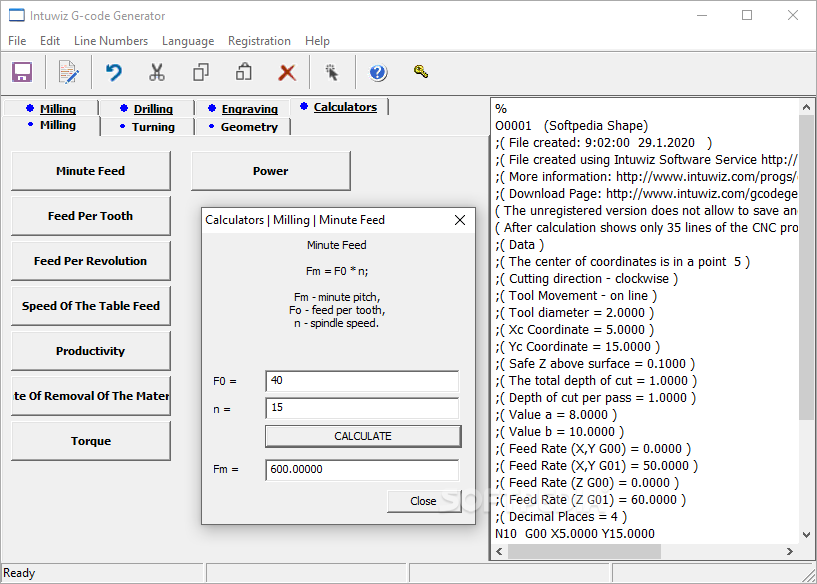817x584 pixels.
Task: Click the 'Feed Rate (Z G01) = 60.0000' line
Action: tap(591, 500)
